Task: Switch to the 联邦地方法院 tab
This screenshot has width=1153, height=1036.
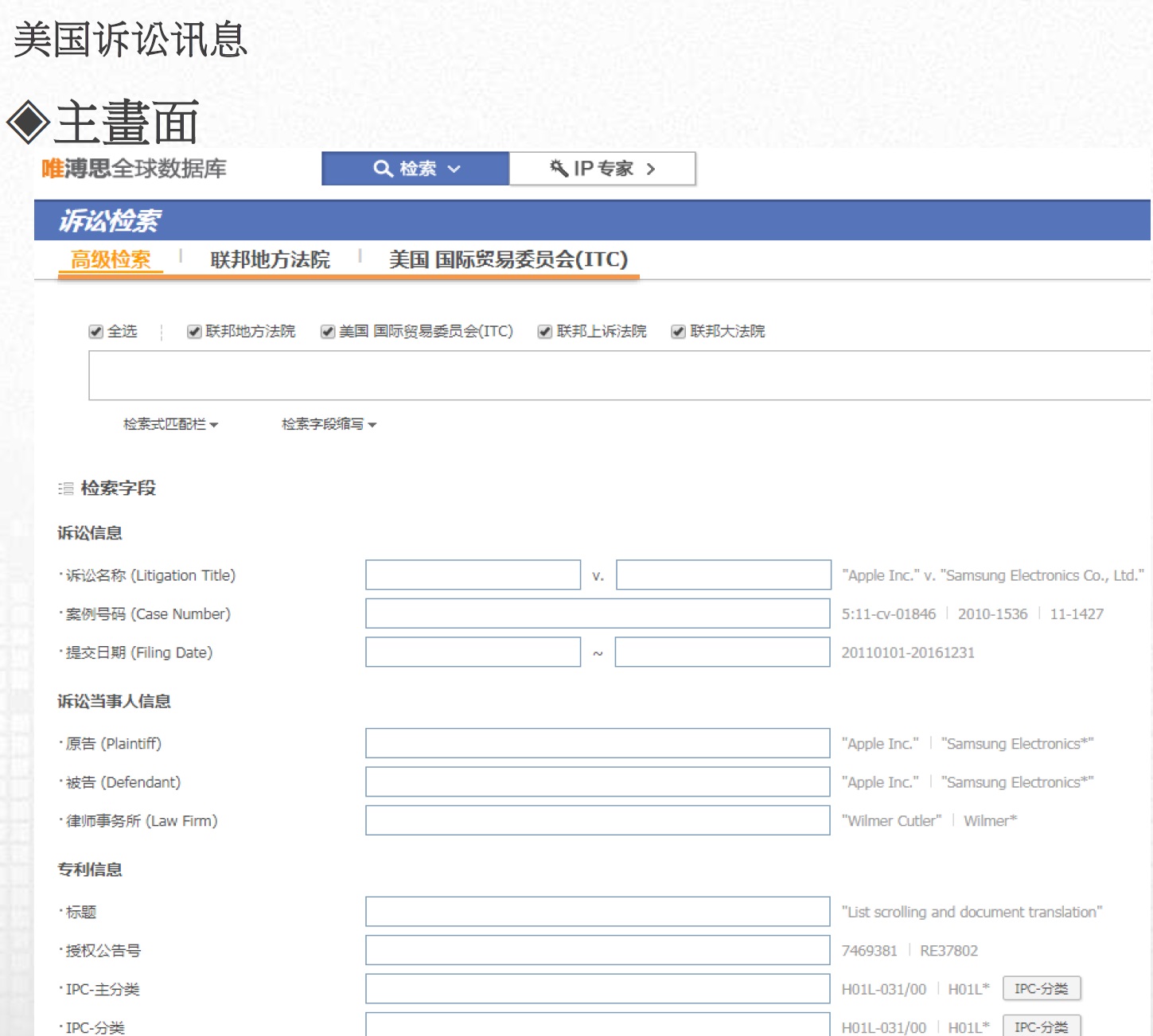Action: click(x=270, y=259)
